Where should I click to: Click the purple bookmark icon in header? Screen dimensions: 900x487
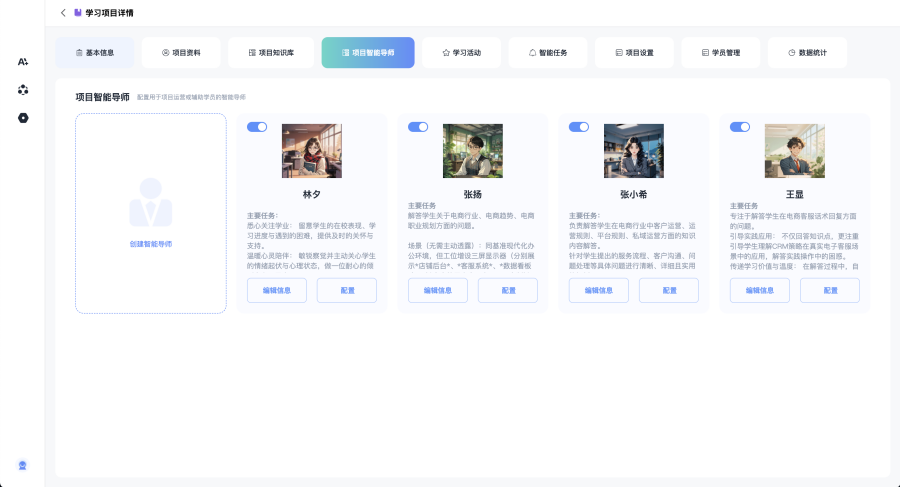point(78,13)
